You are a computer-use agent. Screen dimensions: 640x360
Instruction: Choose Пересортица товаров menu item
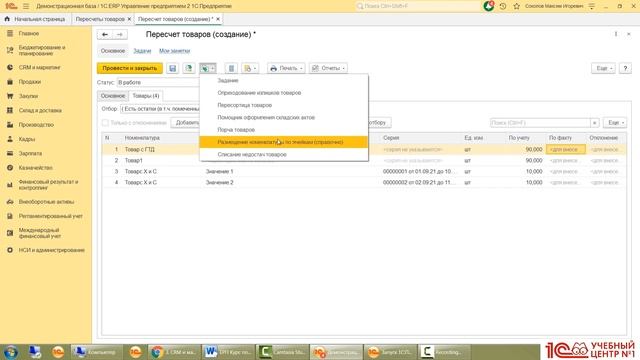(x=284, y=105)
